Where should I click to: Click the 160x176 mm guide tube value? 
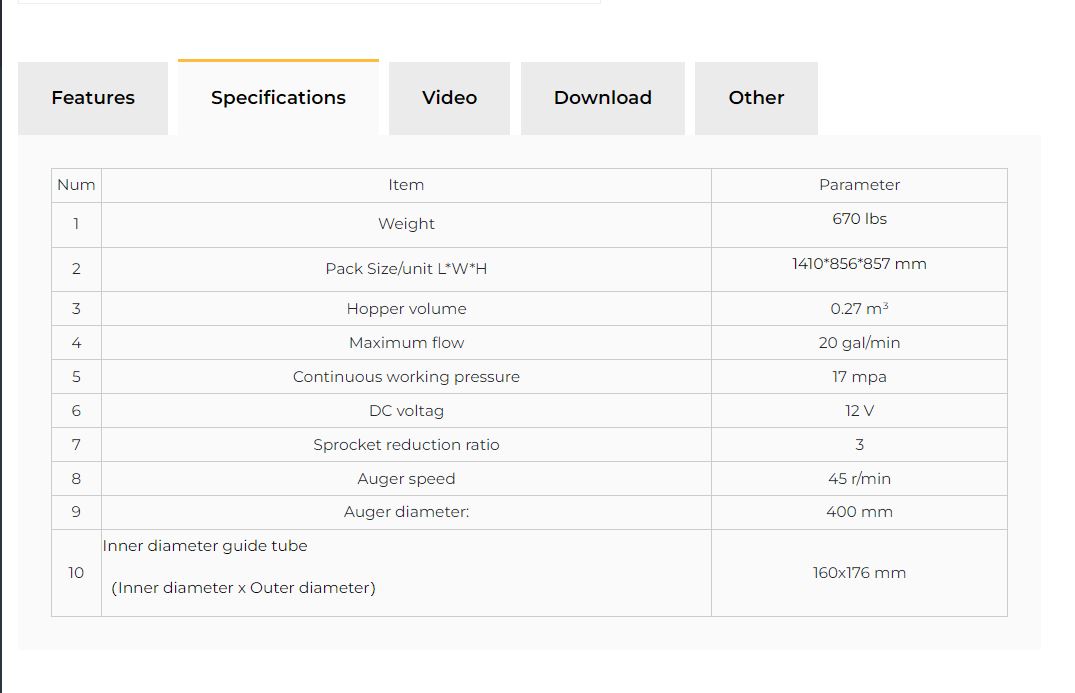(x=859, y=573)
